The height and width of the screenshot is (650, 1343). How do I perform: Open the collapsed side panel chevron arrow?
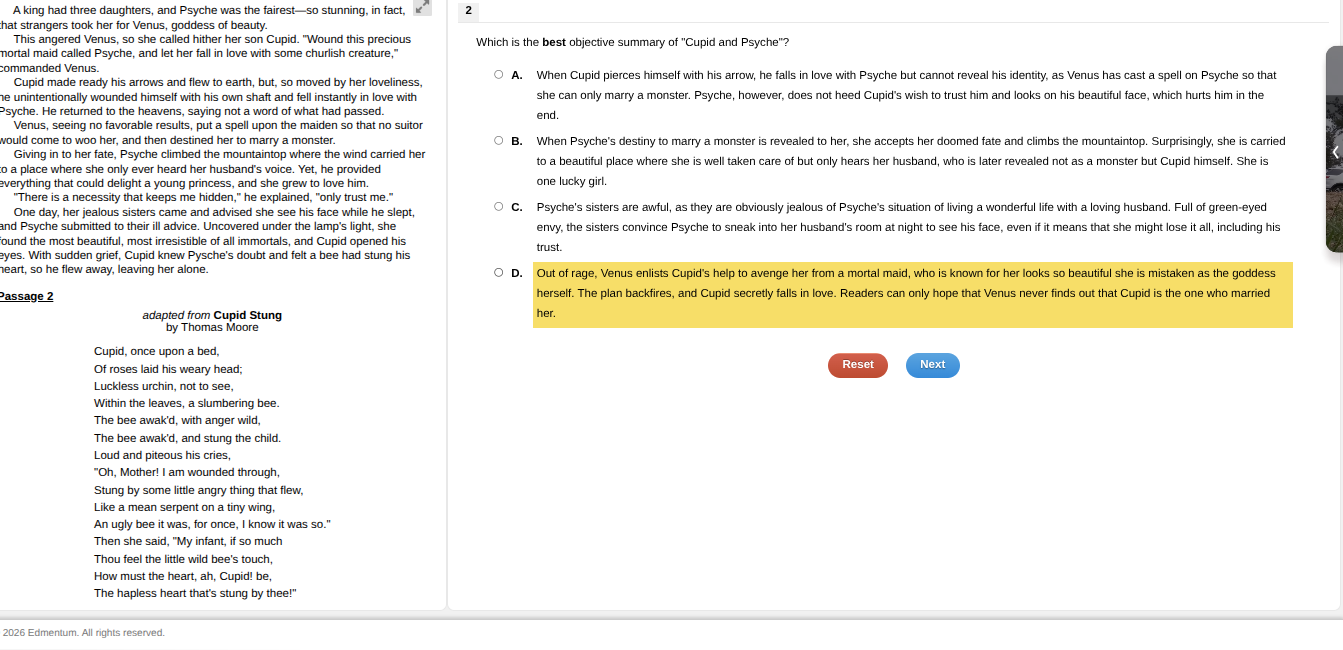click(x=1334, y=152)
